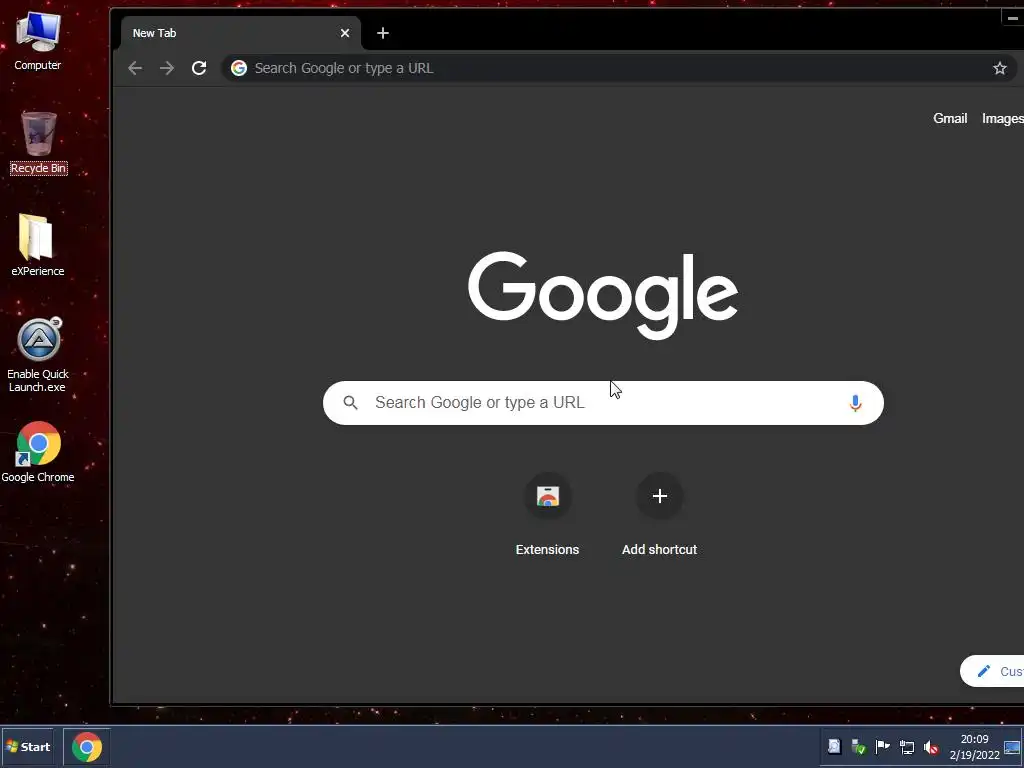The width and height of the screenshot is (1024, 768).
Task: Select the Google Chrome desktop shortcut
Action: click(38, 453)
